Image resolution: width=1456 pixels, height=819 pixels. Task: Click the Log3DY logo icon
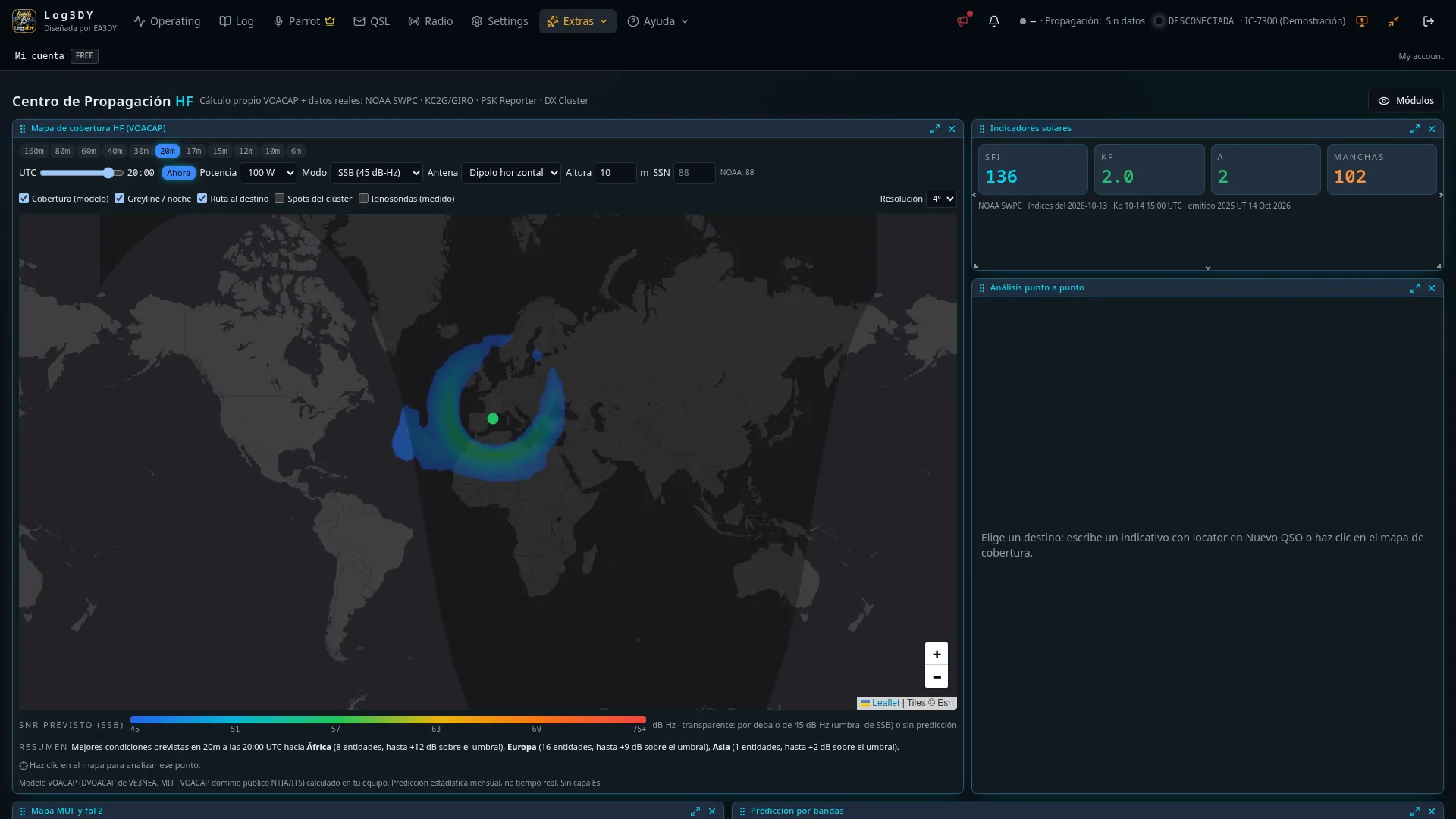click(24, 21)
